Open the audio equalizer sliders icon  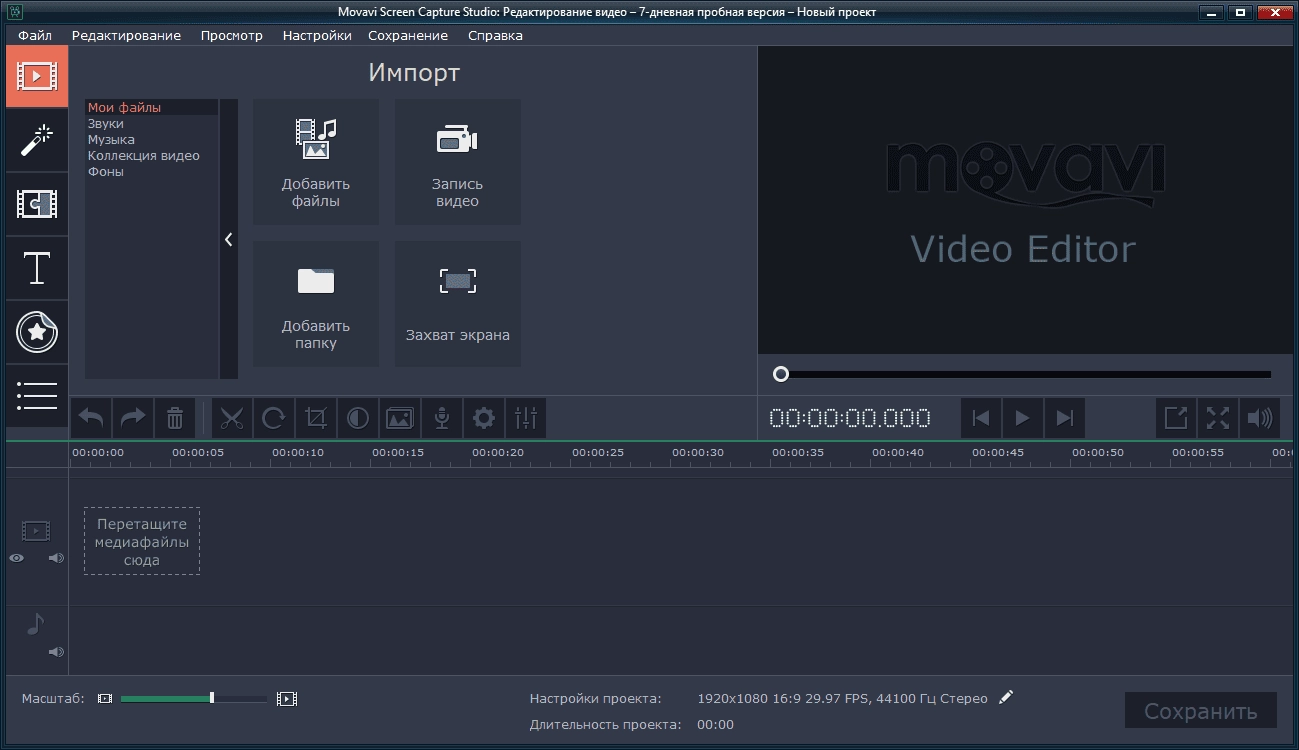point(526,418)
